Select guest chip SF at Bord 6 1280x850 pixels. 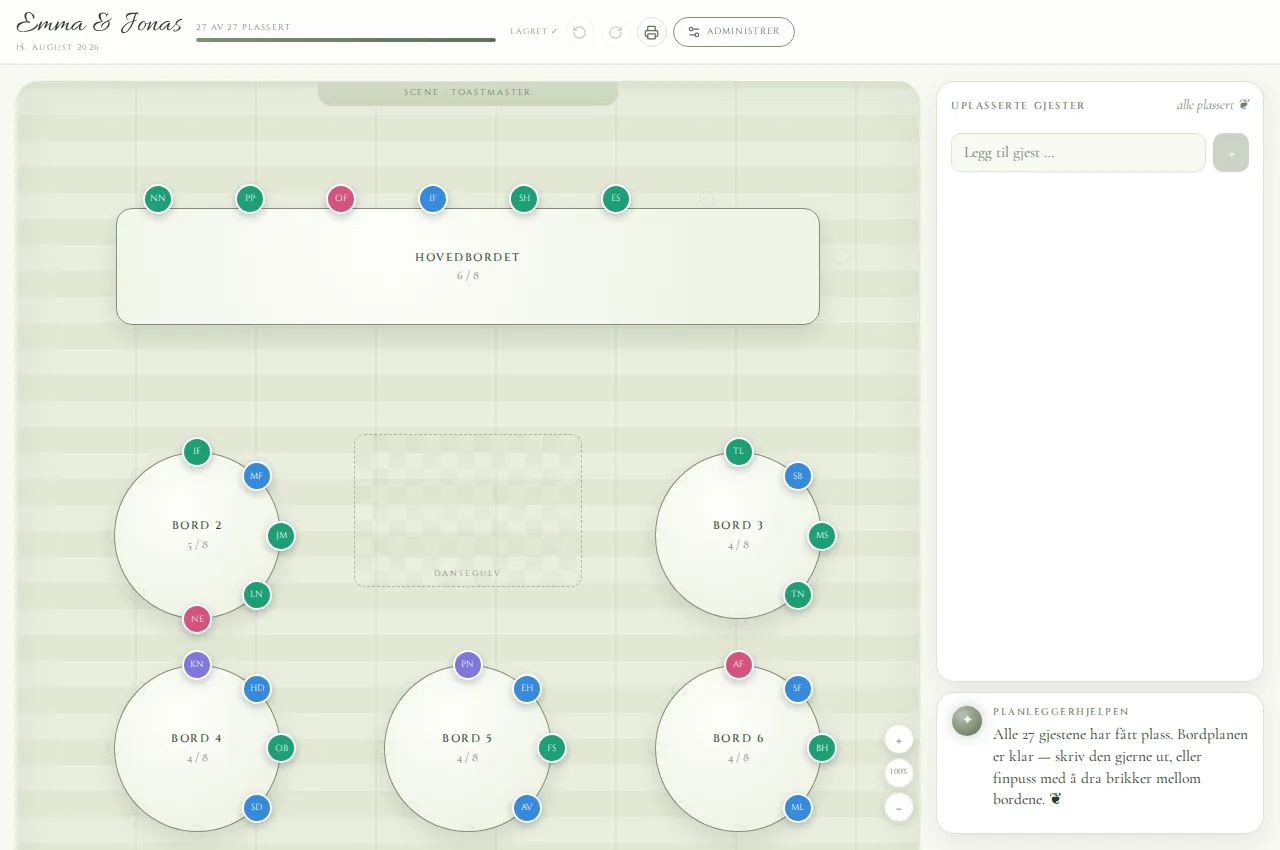(798, 689)
